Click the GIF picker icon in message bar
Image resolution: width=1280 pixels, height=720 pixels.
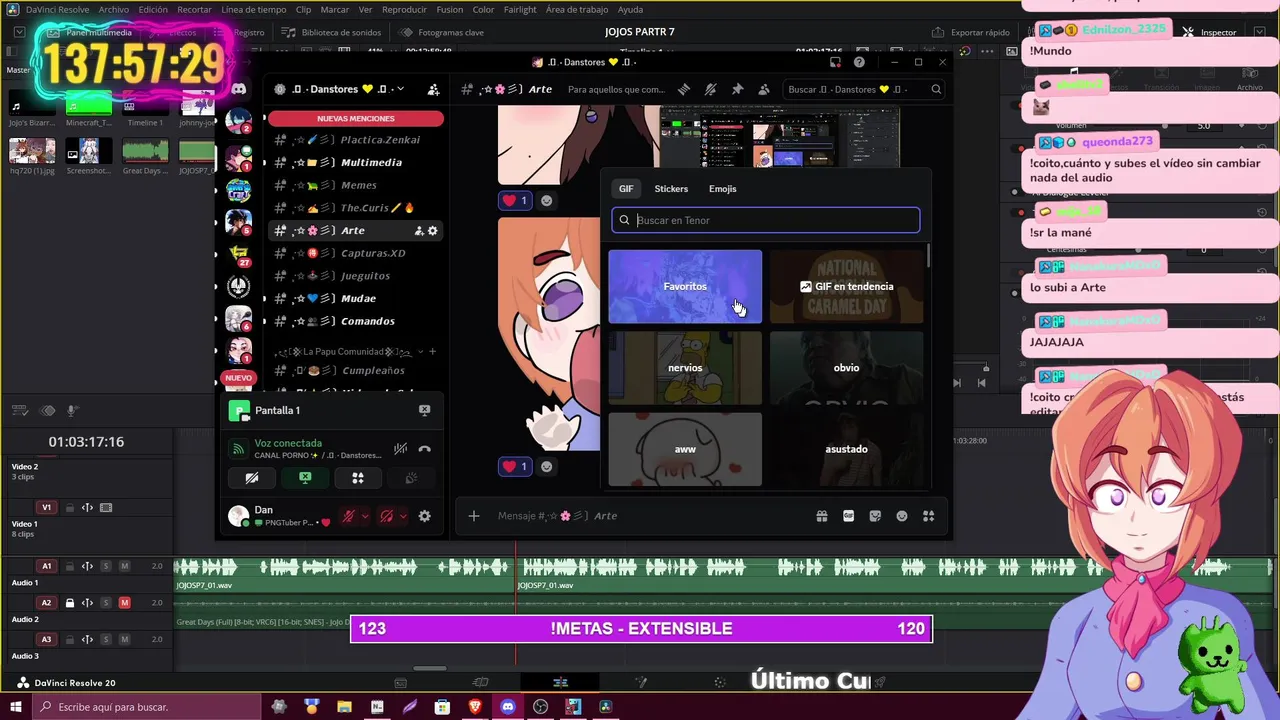coord(848,516)
